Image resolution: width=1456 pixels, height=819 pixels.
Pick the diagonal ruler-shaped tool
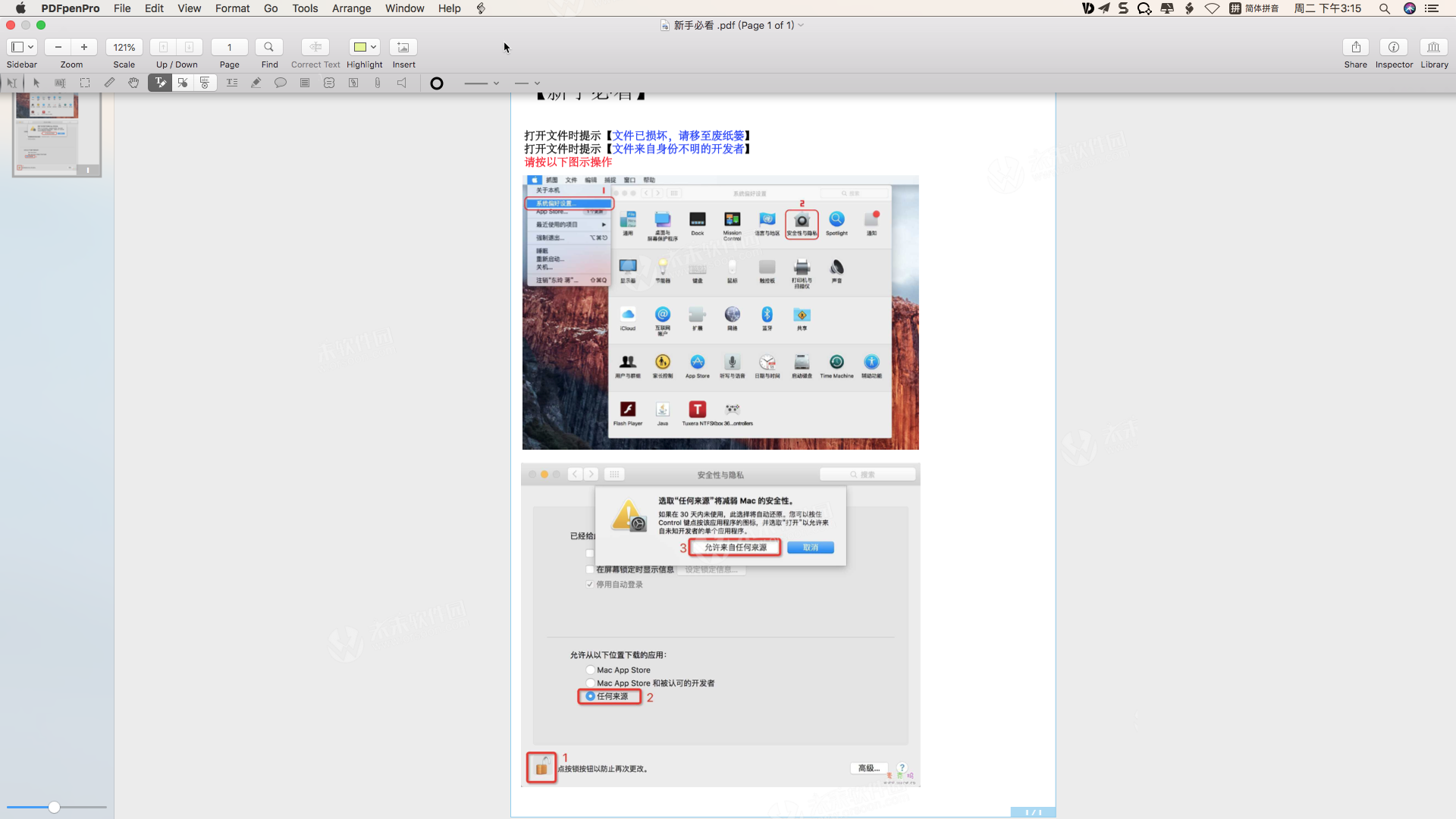tap(109, 83)
